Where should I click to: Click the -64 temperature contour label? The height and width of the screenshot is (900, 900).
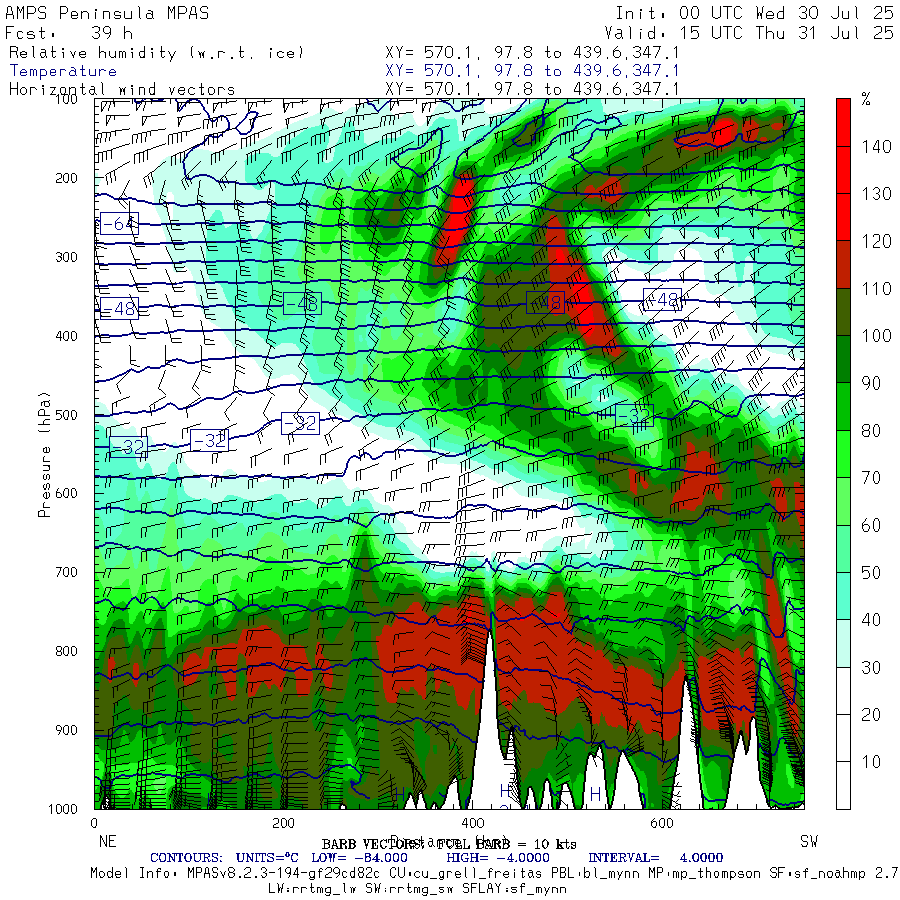tap(119, 223)
